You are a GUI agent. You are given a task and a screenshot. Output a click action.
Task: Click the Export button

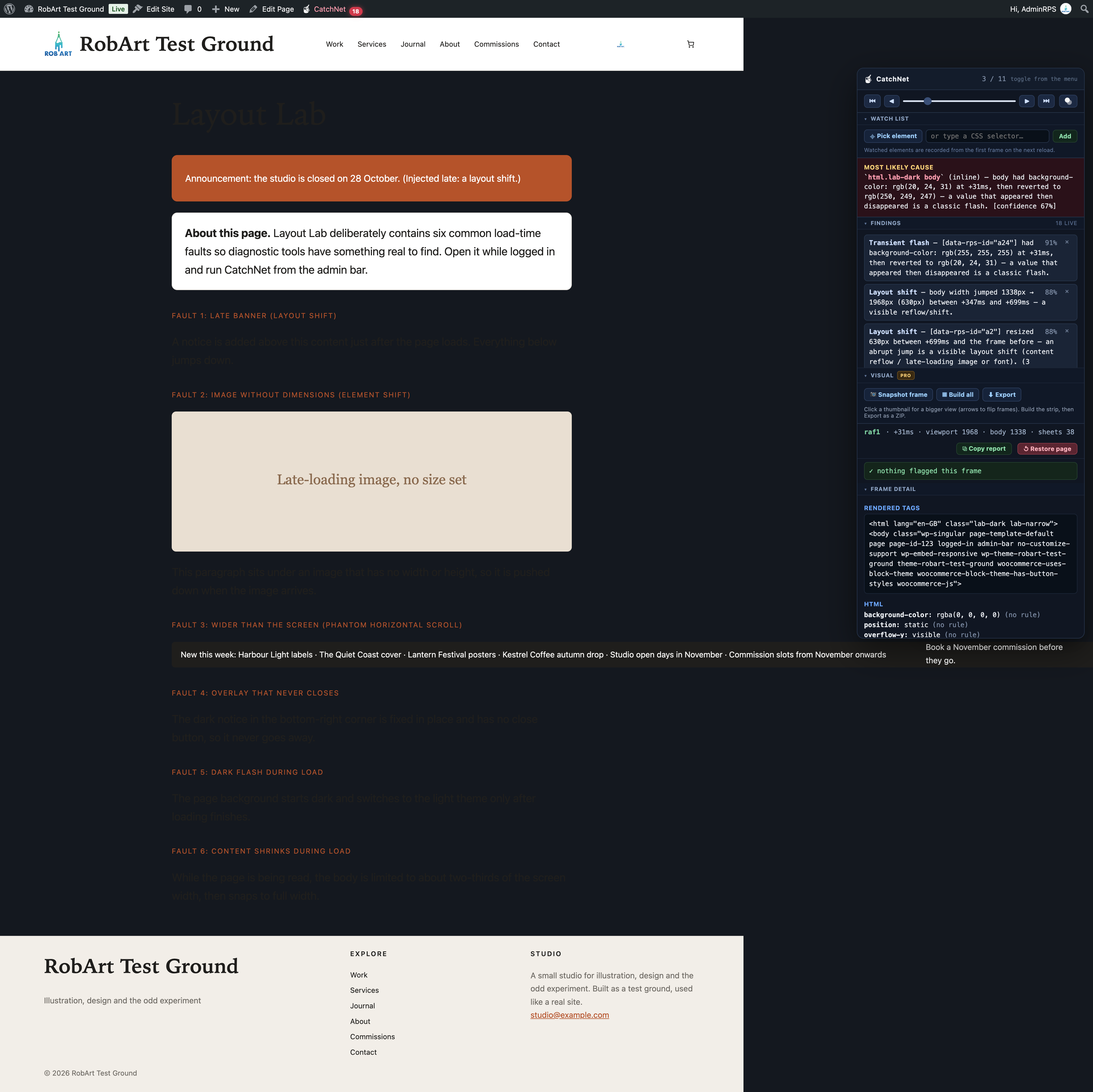1002,395
